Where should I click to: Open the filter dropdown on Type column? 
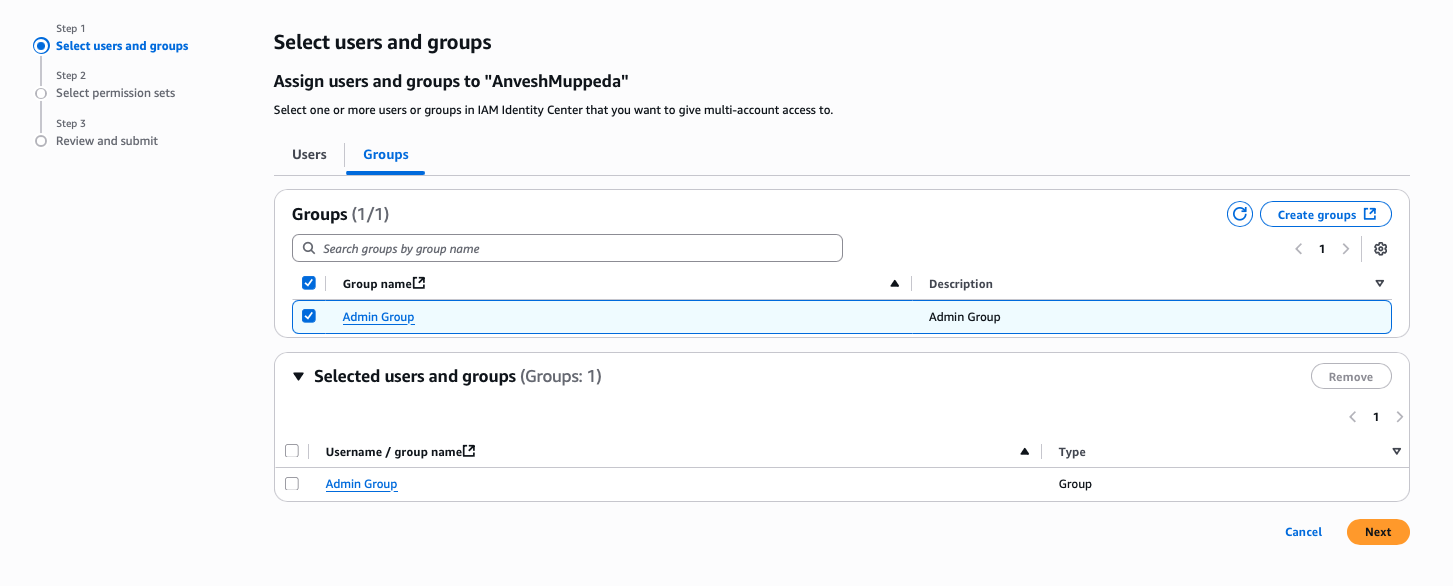click(x=1396, y=451)
